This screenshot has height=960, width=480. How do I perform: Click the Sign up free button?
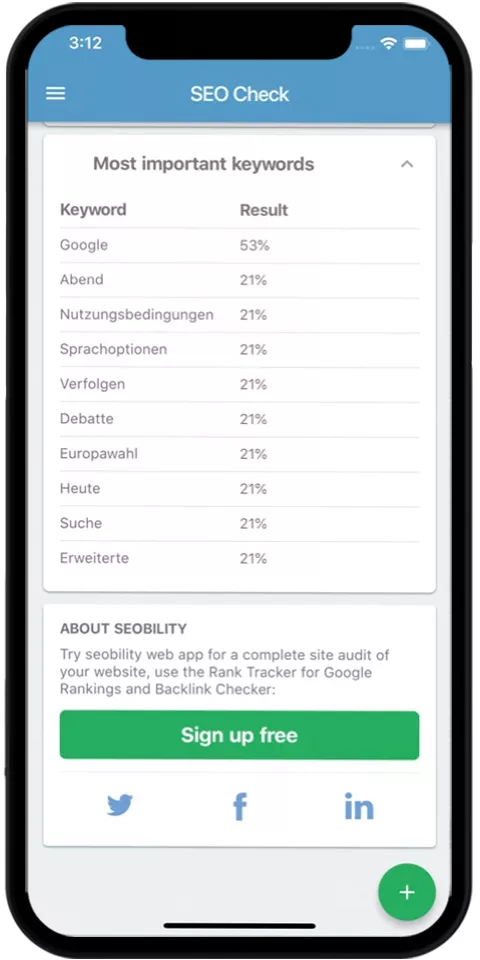pos(239,735)
